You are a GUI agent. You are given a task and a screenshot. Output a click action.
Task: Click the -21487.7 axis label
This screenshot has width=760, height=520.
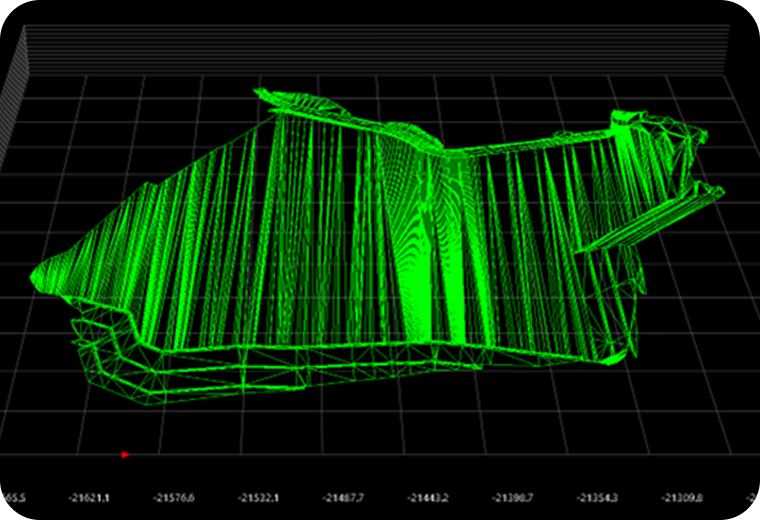342,497
